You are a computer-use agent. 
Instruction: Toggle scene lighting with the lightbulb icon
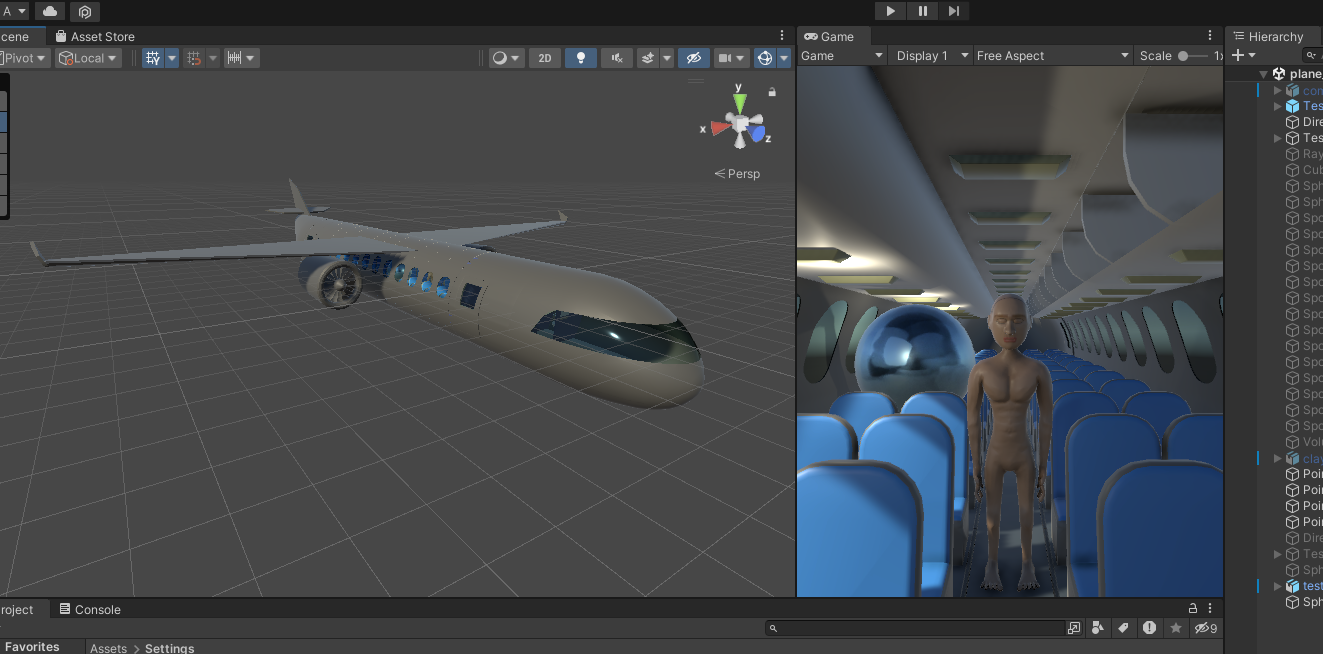point(580,58)
